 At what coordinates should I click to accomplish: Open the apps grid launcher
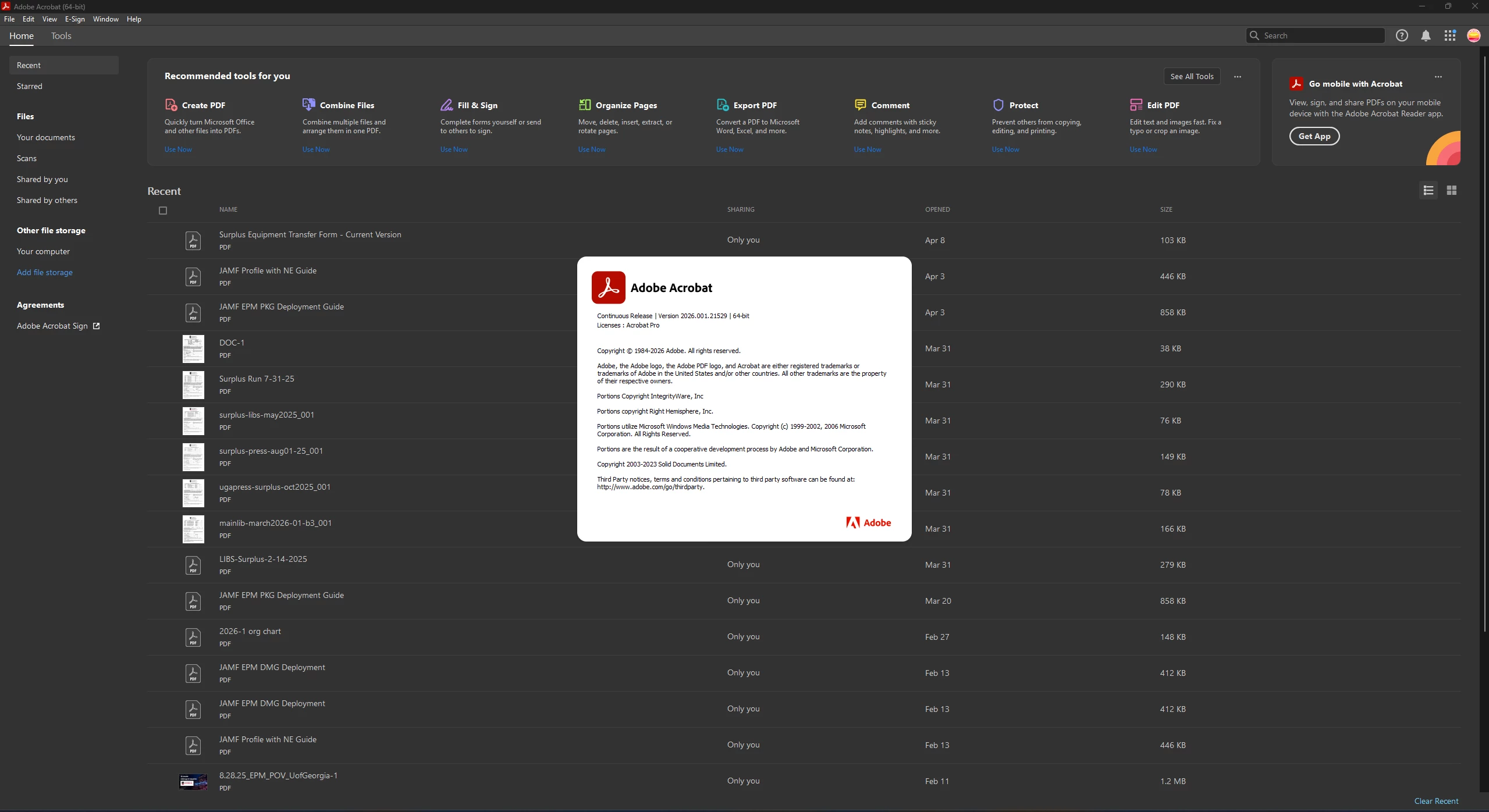1450,36
